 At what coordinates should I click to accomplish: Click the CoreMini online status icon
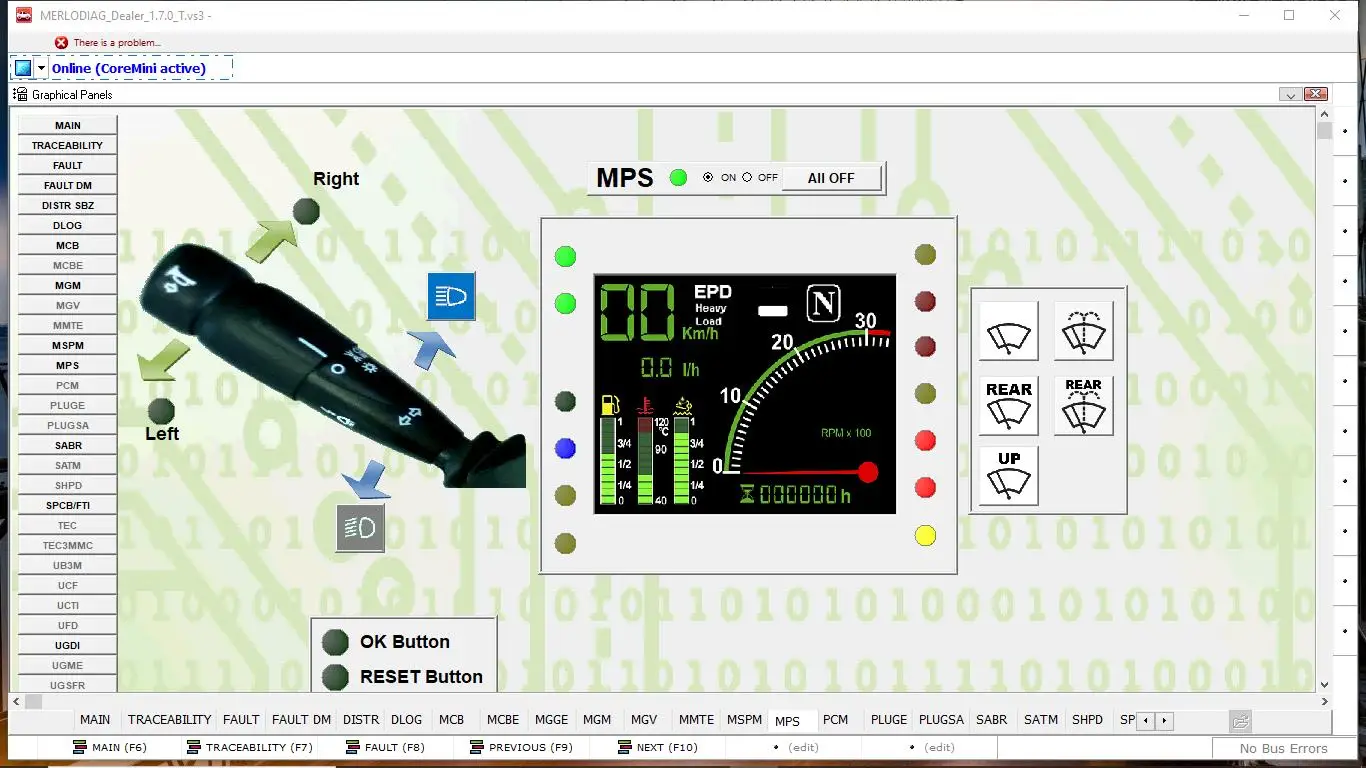[x=22, y=68]
